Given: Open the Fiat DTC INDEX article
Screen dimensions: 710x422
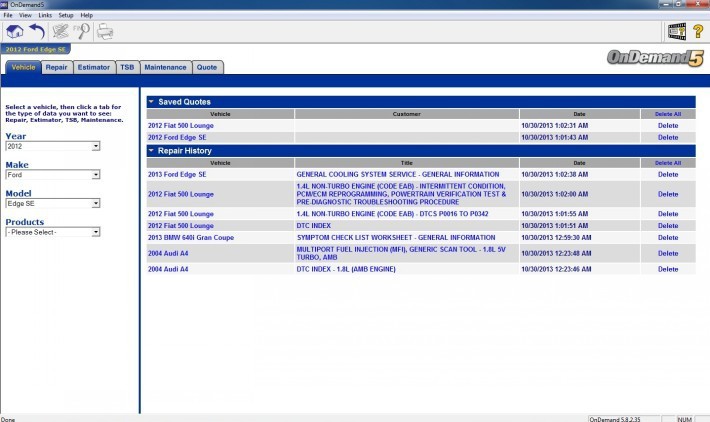Looking at the screenshot, I should tap(313, 225).
